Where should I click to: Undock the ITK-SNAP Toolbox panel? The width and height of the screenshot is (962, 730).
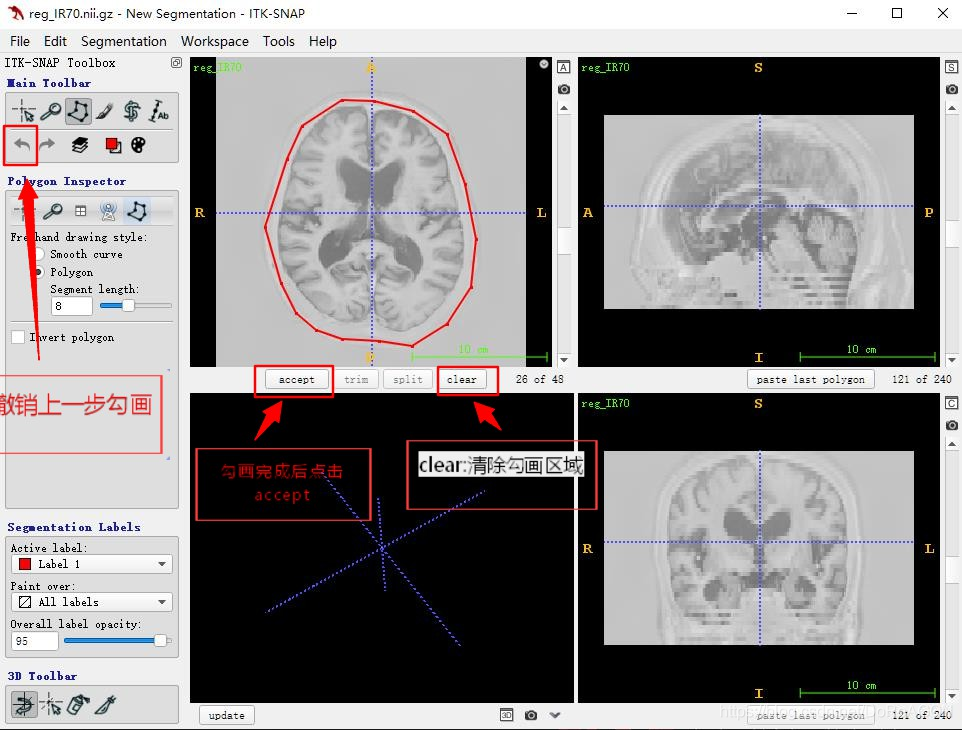tap(176, 63)
